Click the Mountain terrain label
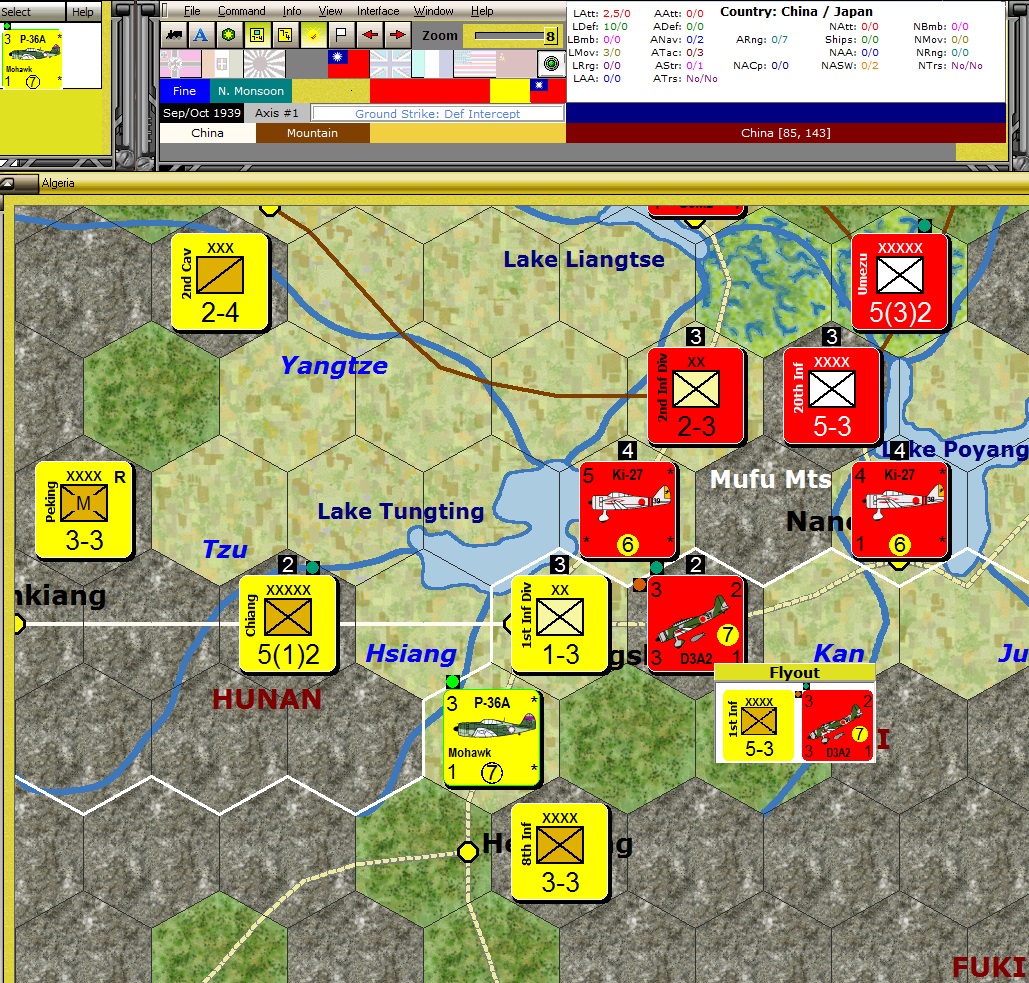 pos(312,133)
